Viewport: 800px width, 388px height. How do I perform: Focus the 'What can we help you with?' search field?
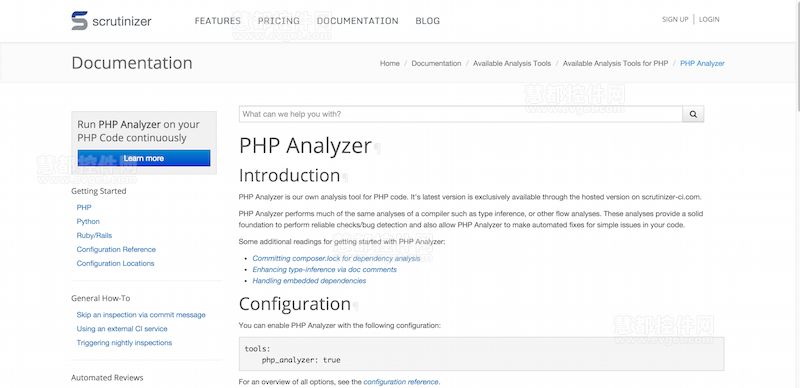[x=461, y=114]
